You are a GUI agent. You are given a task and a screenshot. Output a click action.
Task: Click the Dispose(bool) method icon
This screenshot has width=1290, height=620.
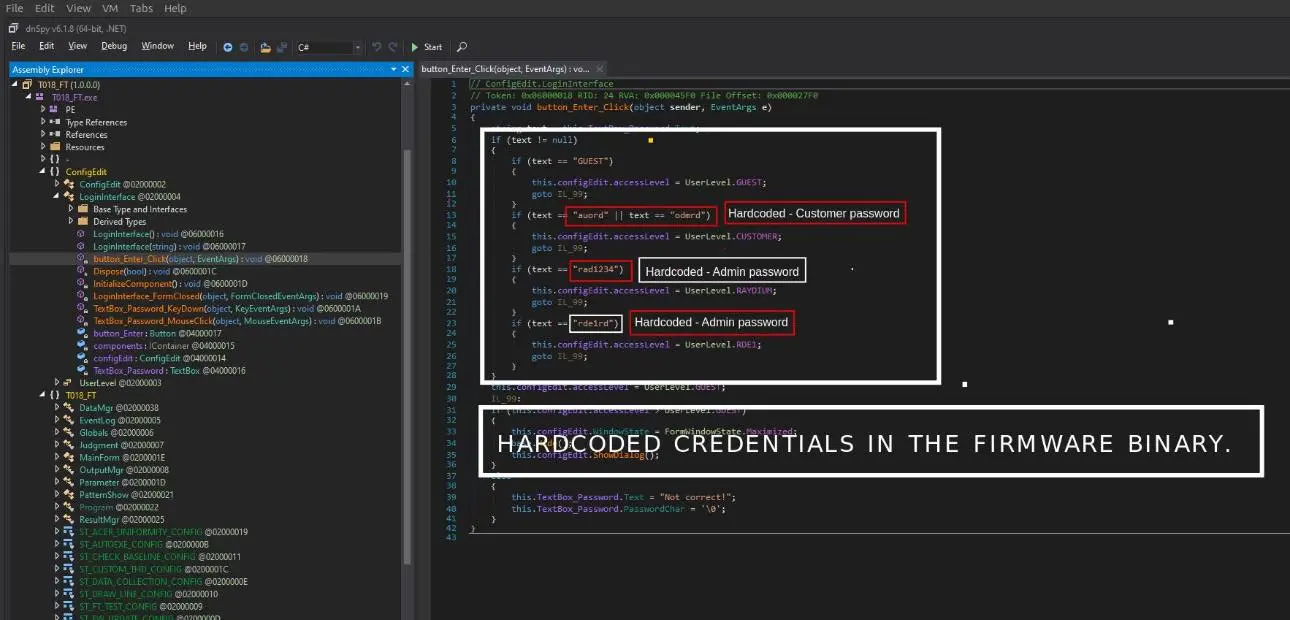click(x=83, y=271)
